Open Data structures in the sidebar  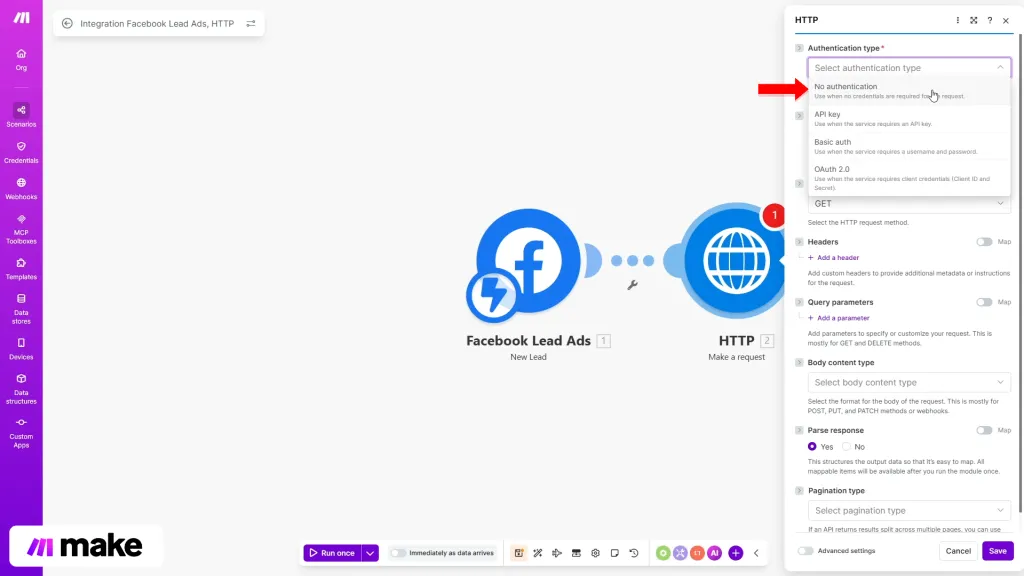(21, 389)
